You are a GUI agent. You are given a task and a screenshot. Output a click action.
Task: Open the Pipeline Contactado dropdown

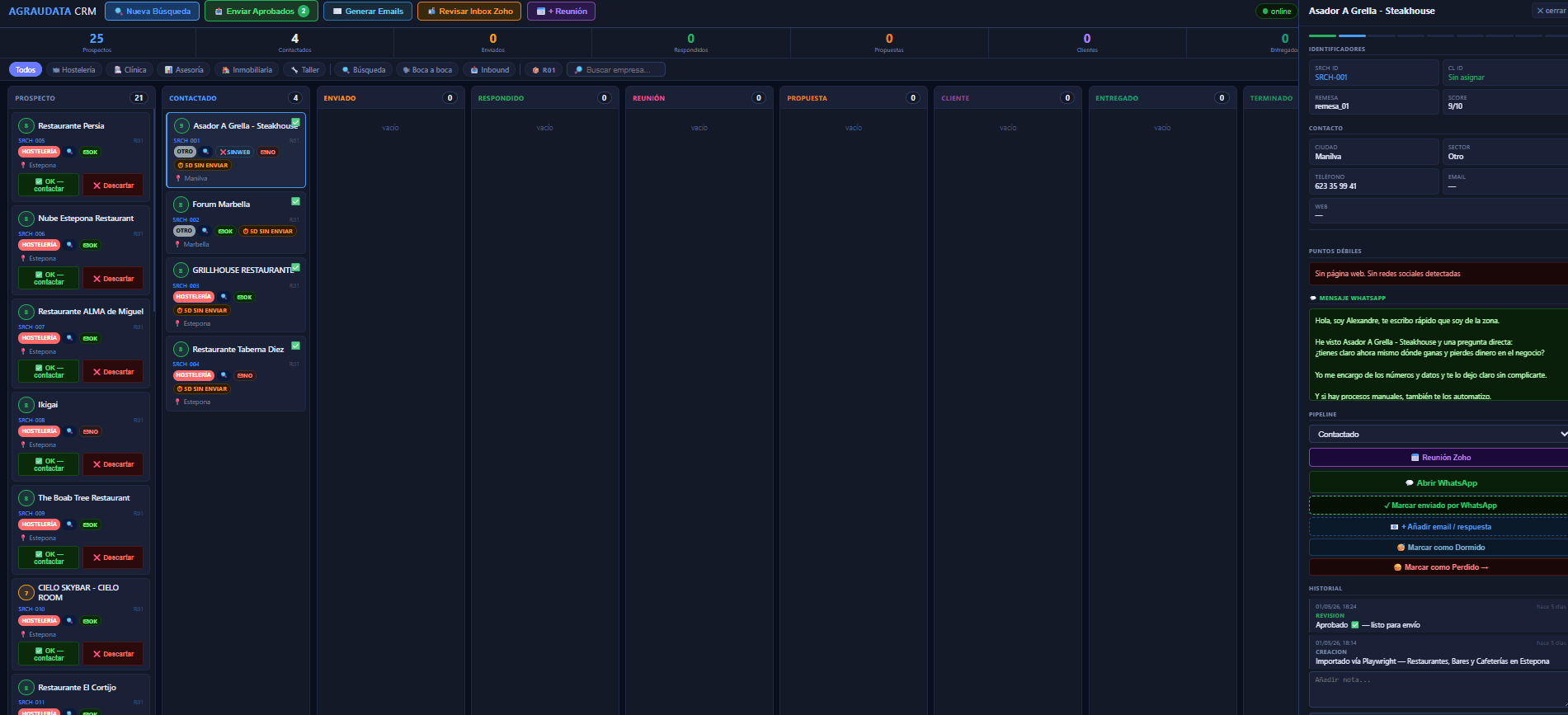[x=1439, y=434]
